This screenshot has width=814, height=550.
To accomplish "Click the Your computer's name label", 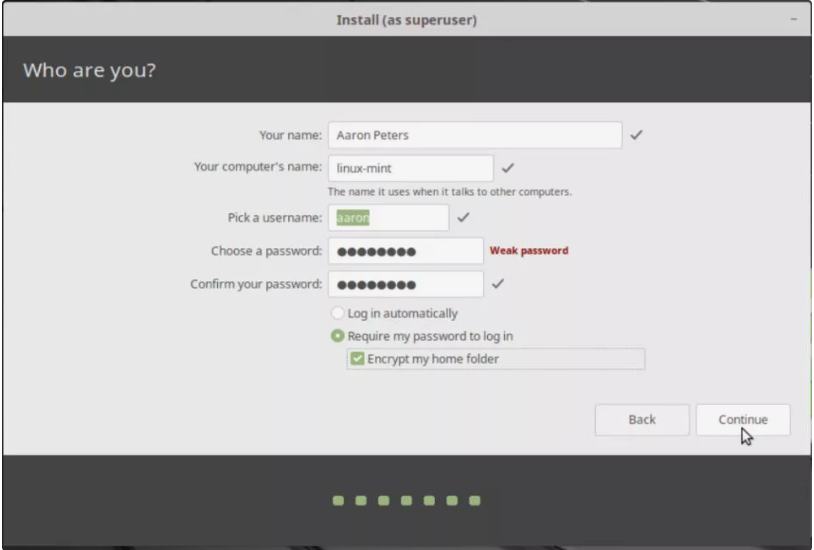I will click(x=258, y=167).
